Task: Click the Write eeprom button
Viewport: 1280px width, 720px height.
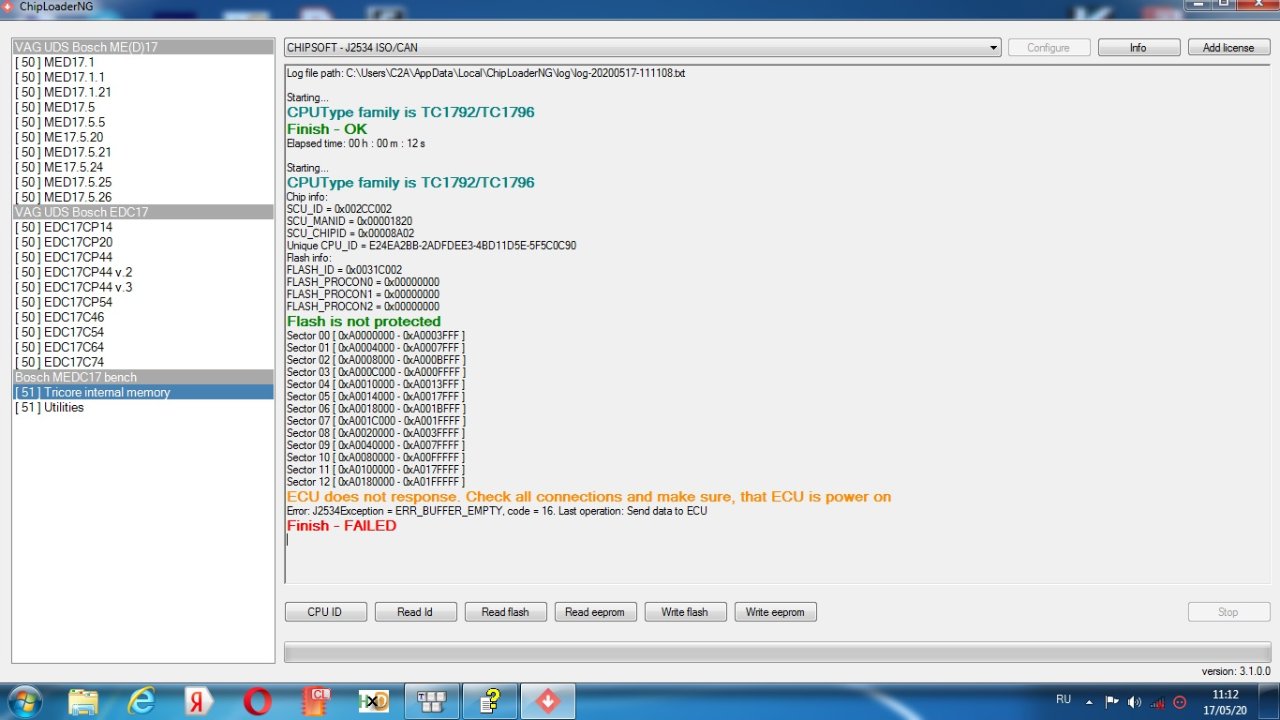Action: tap(775, 612)
